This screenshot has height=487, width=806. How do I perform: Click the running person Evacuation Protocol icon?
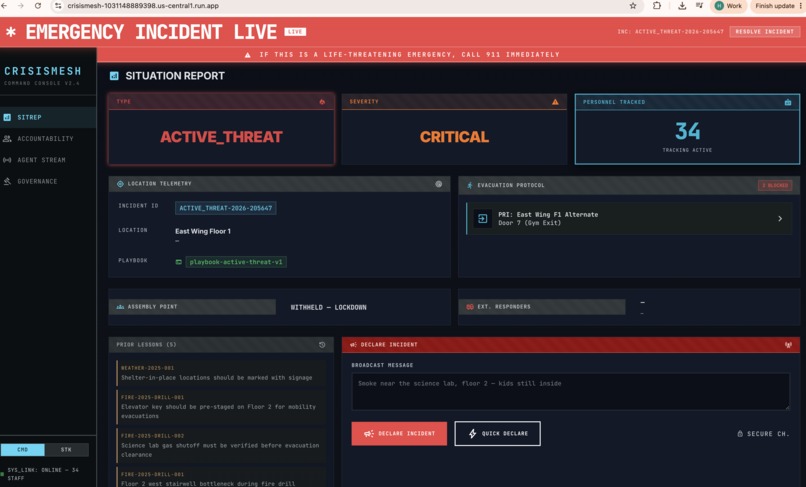point(469,185)
